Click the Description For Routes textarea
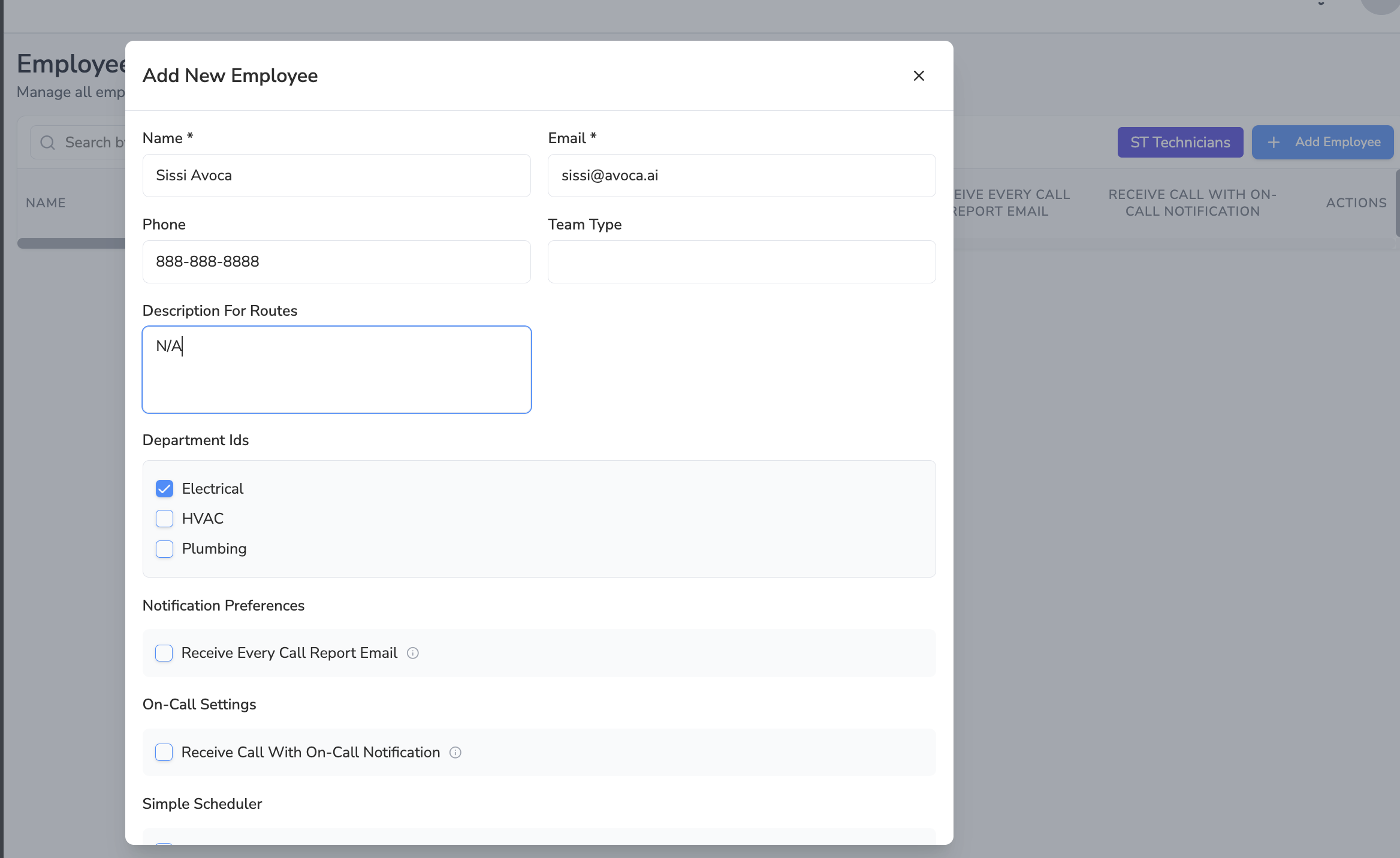Screen dimensions: 1400x858 click(x=336, y=370)
